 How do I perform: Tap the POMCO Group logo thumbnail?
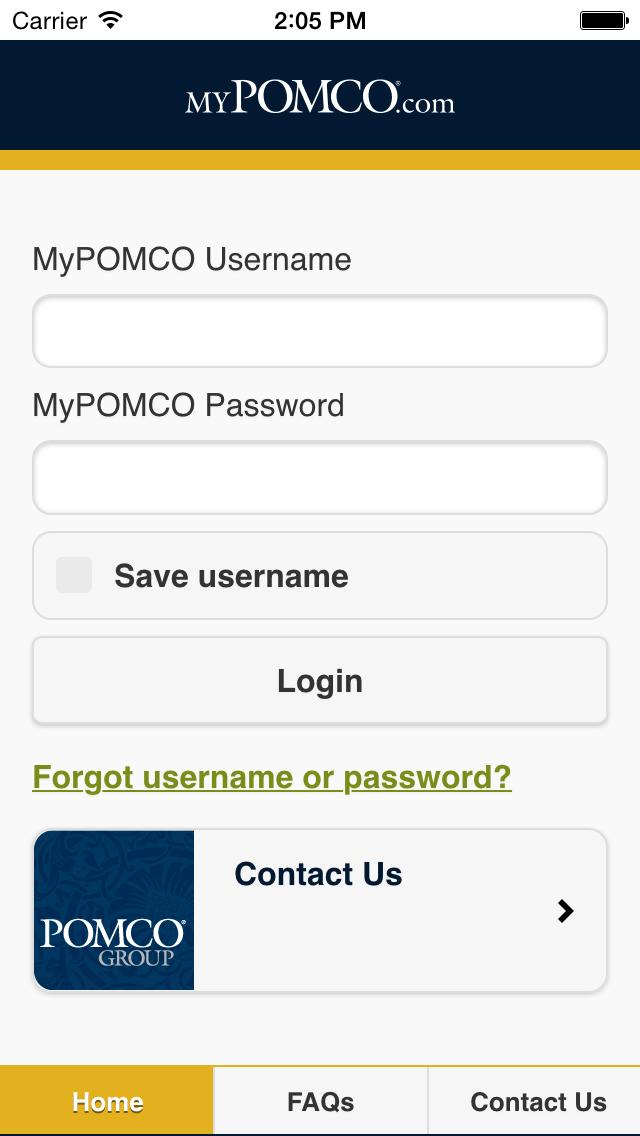click(112, 910)
